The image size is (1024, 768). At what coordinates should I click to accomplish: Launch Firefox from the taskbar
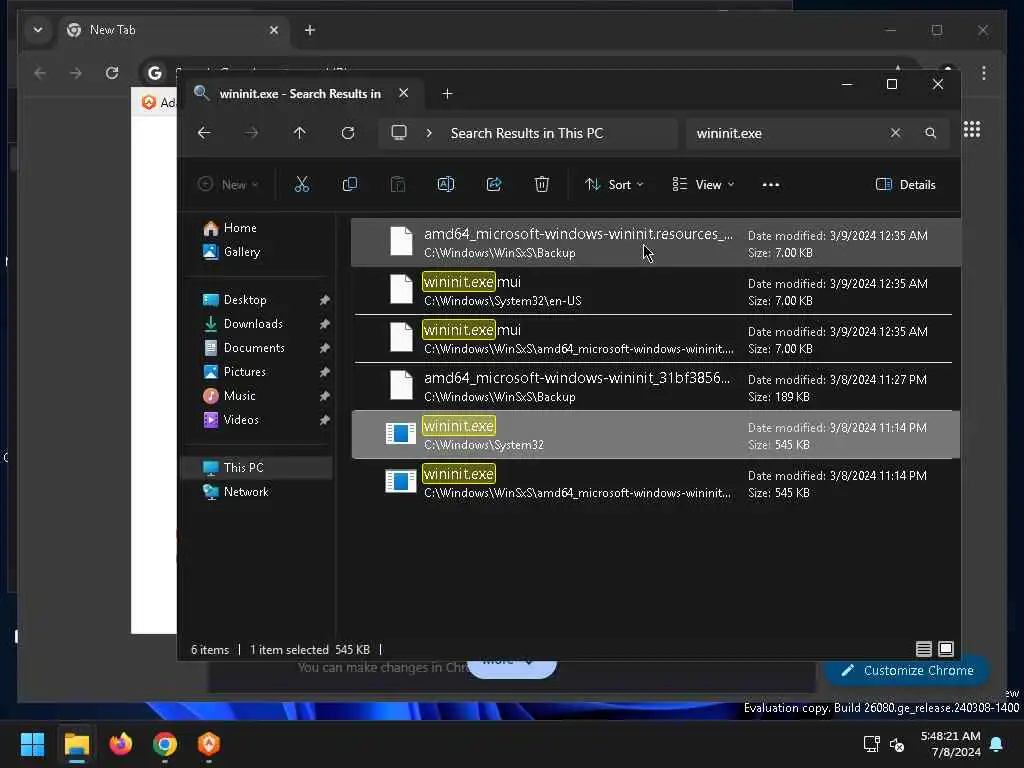click(x=121, y=744)
